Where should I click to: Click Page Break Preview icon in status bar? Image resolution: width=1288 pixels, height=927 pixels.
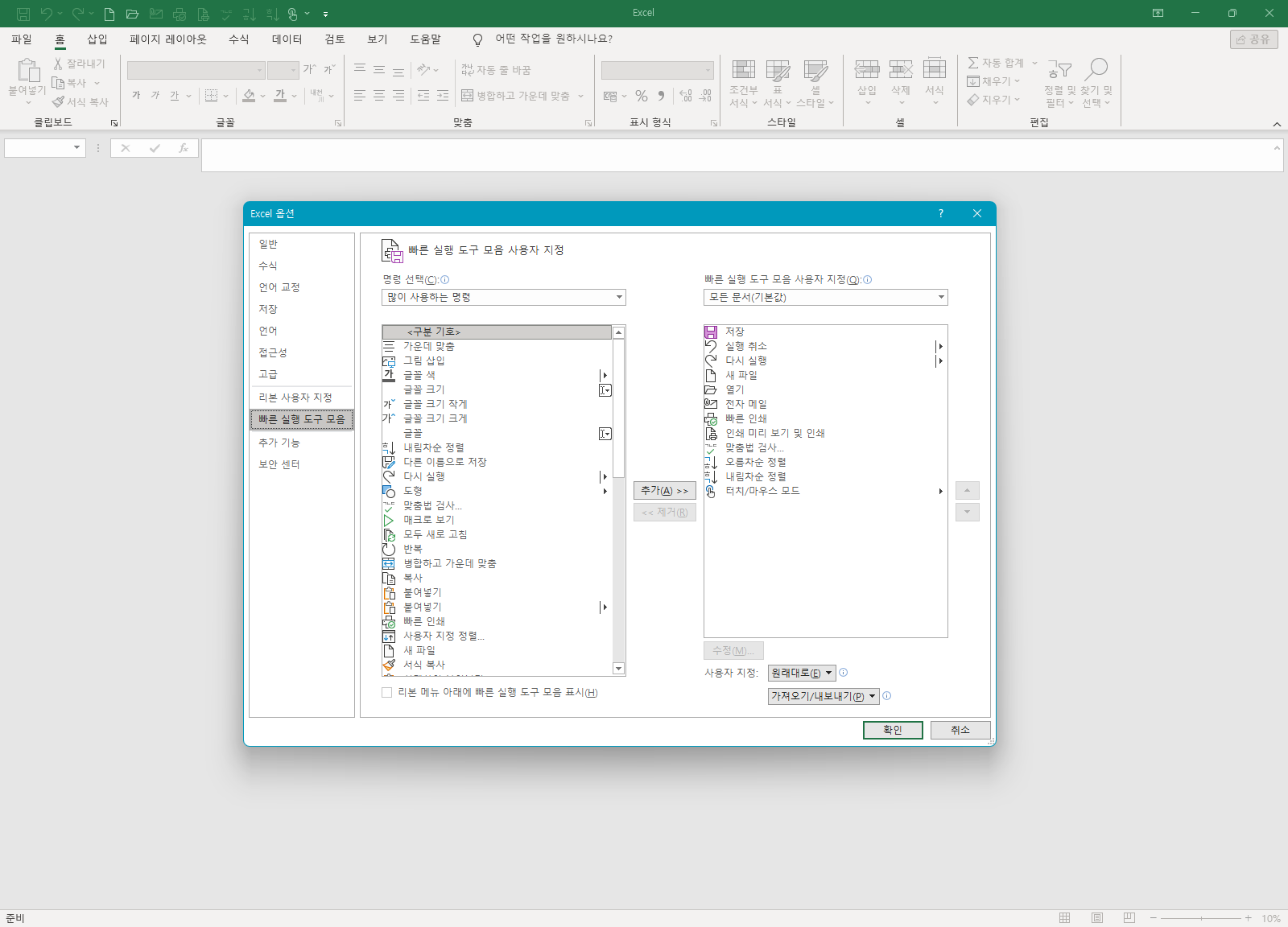(1129, 918)
